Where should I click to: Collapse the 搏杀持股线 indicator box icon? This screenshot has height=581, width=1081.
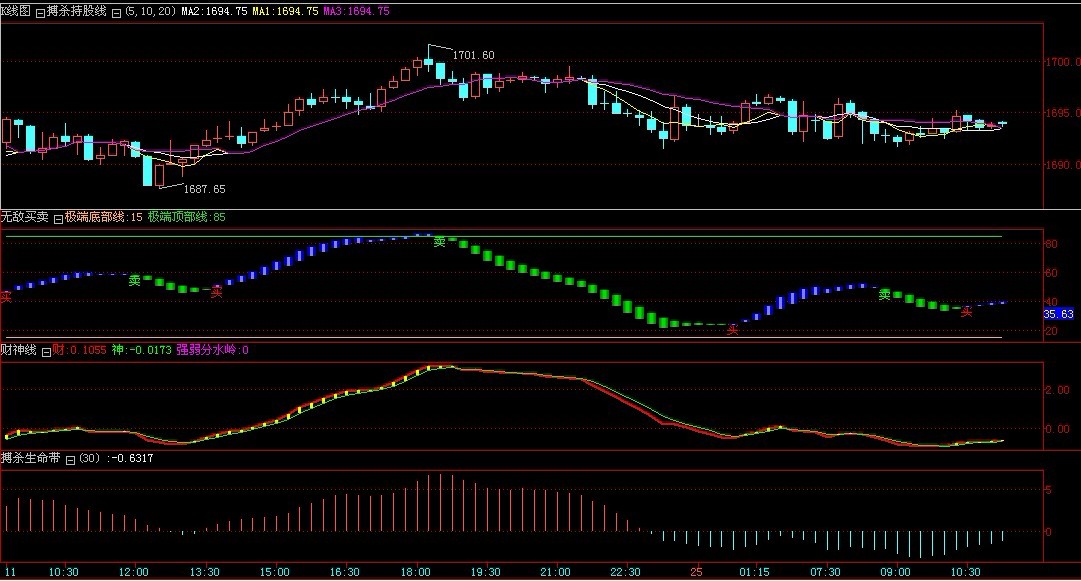[x=117, y=12]
